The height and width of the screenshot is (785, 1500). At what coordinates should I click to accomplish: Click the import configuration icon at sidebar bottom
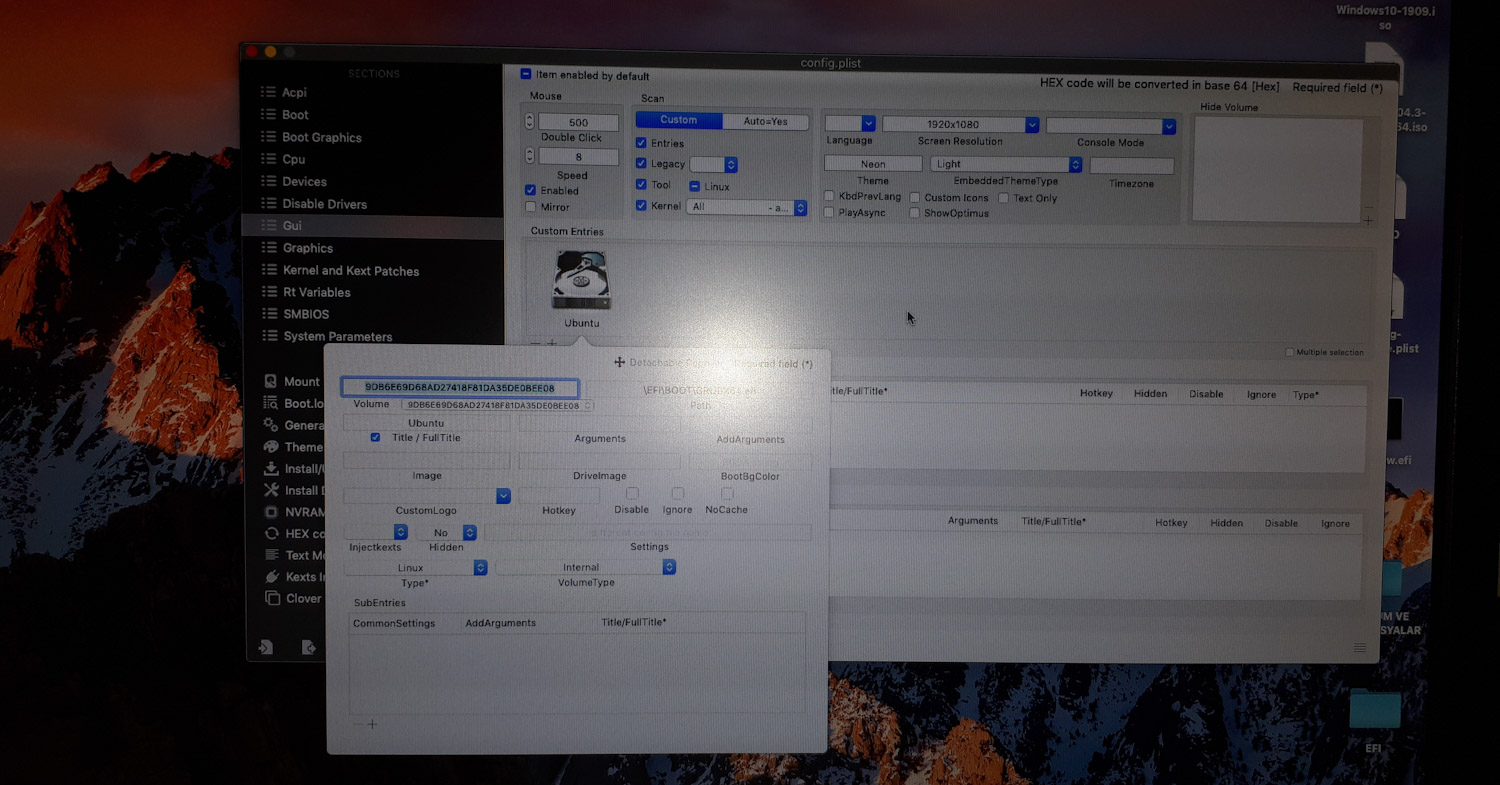(266, 647)
